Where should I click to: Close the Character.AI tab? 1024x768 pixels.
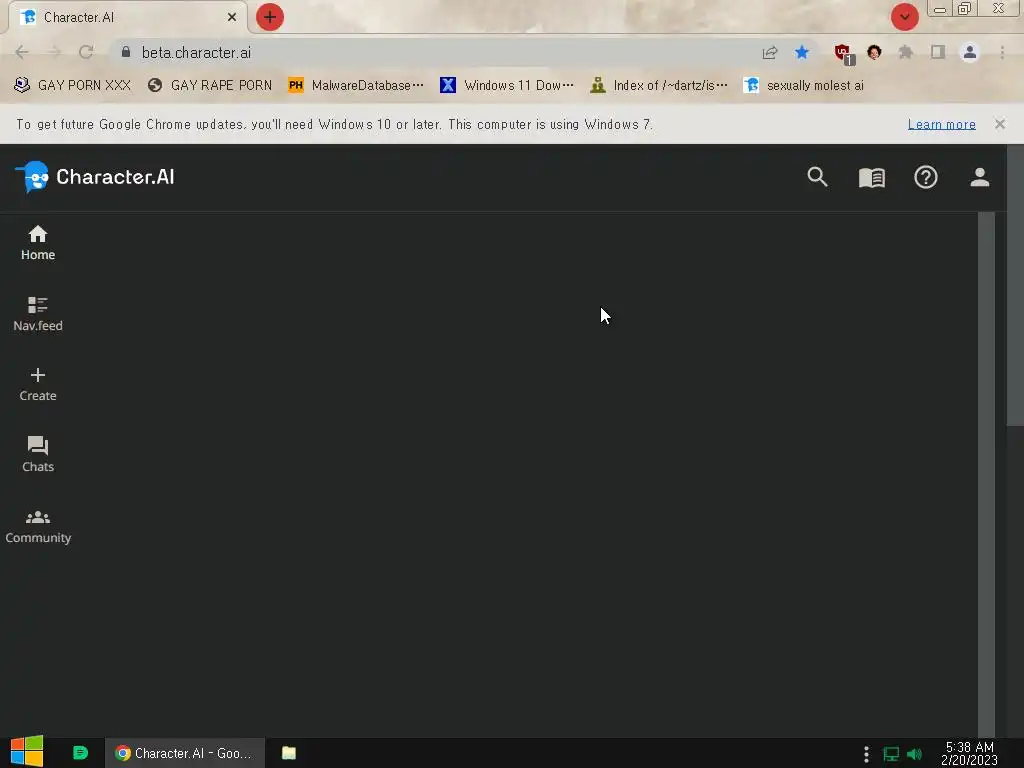(x=232, y=17)
